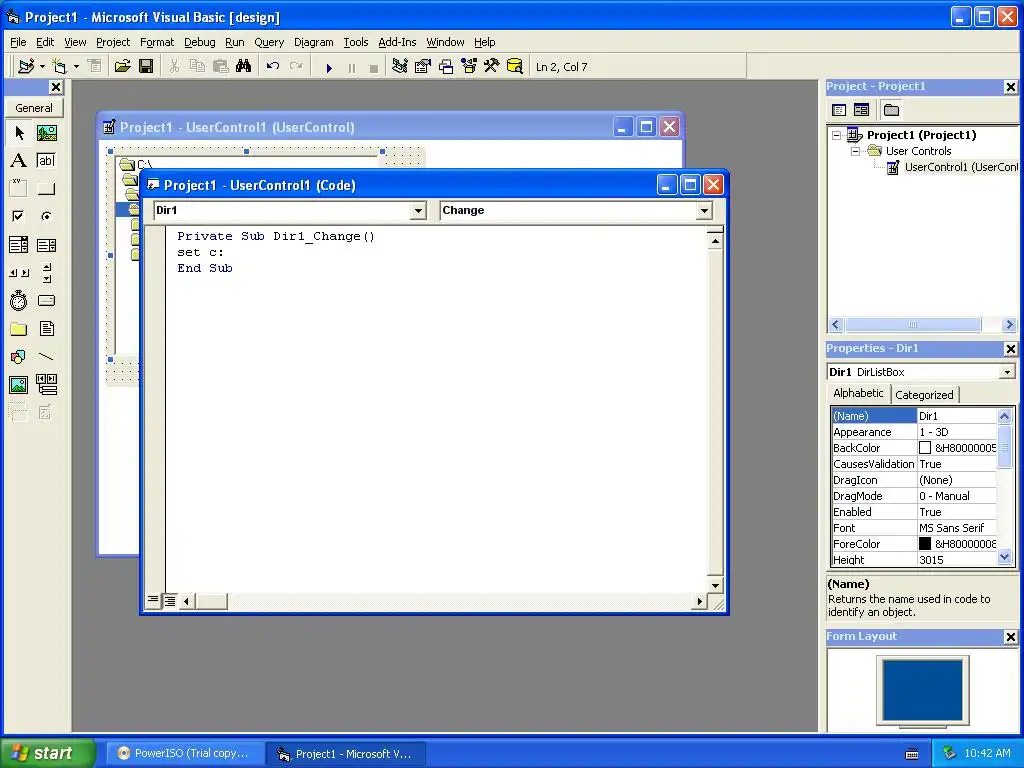Screen dimensions: 1024x768
Task: Open the Debug menu
Action: [x=199, y=42]
